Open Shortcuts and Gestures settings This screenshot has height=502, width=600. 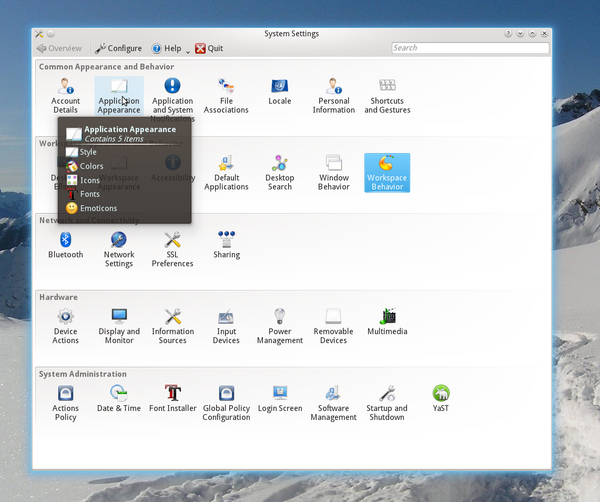pyautogui.click(x=387, y=95)
